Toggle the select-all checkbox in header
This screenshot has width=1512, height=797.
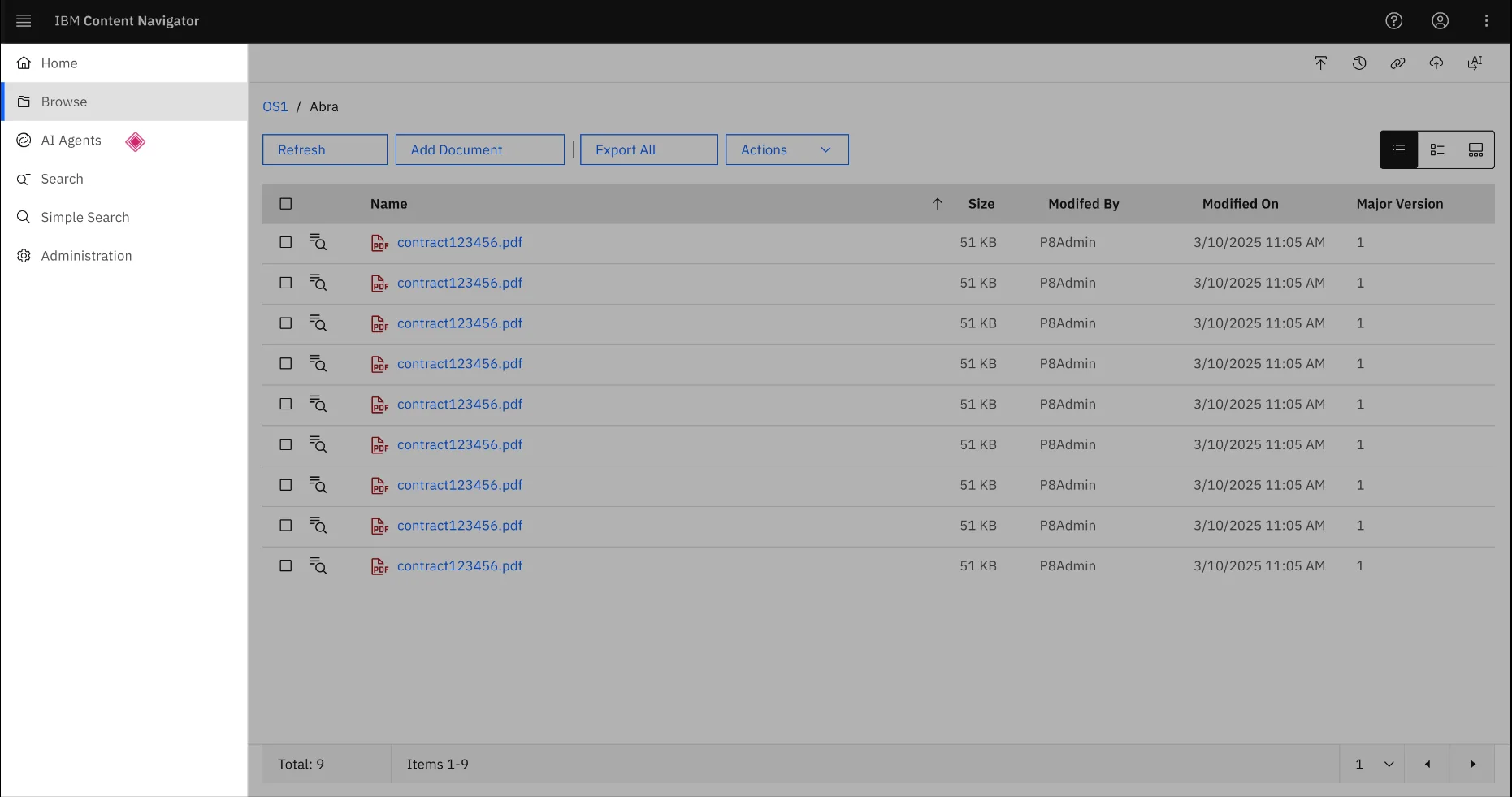click(286, 204)
